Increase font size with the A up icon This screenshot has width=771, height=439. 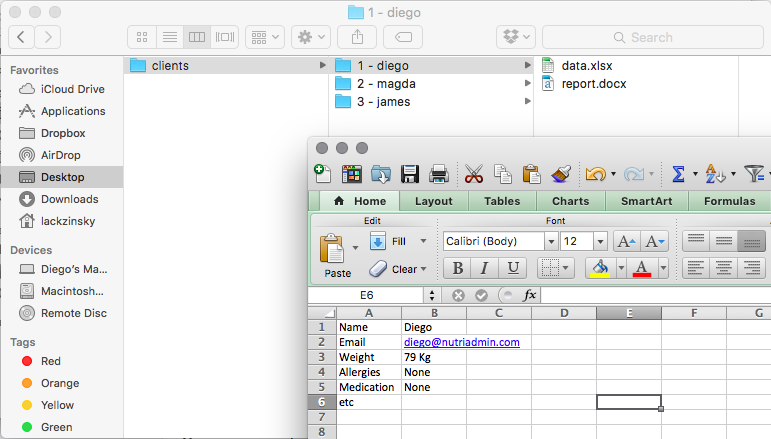click(x=626, y=241)
